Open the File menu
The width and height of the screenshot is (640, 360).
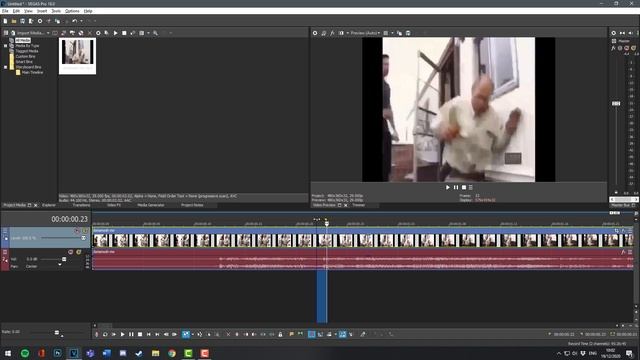[x=5, y=11]
